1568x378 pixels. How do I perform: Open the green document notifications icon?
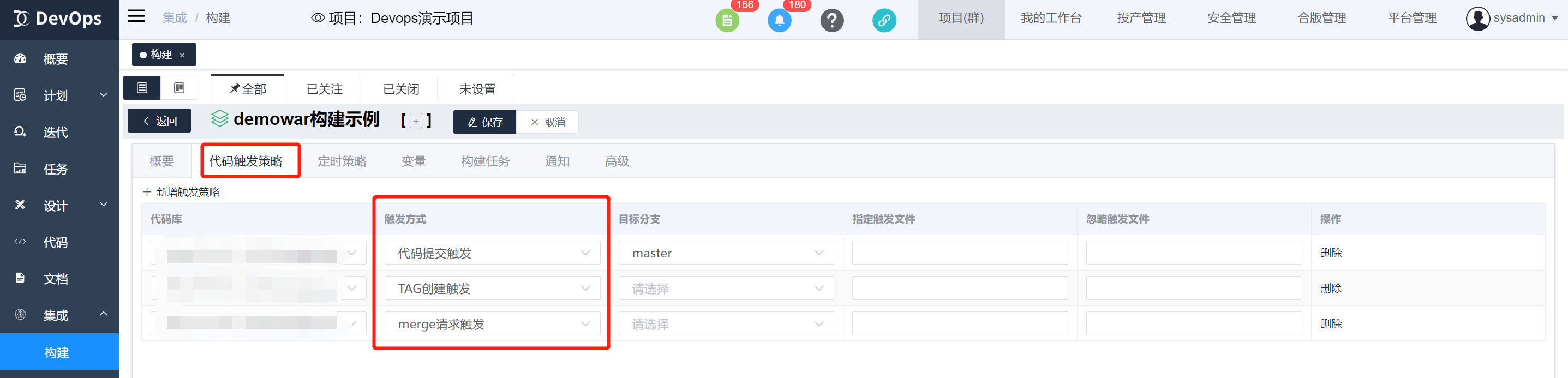tap(727, 21)
